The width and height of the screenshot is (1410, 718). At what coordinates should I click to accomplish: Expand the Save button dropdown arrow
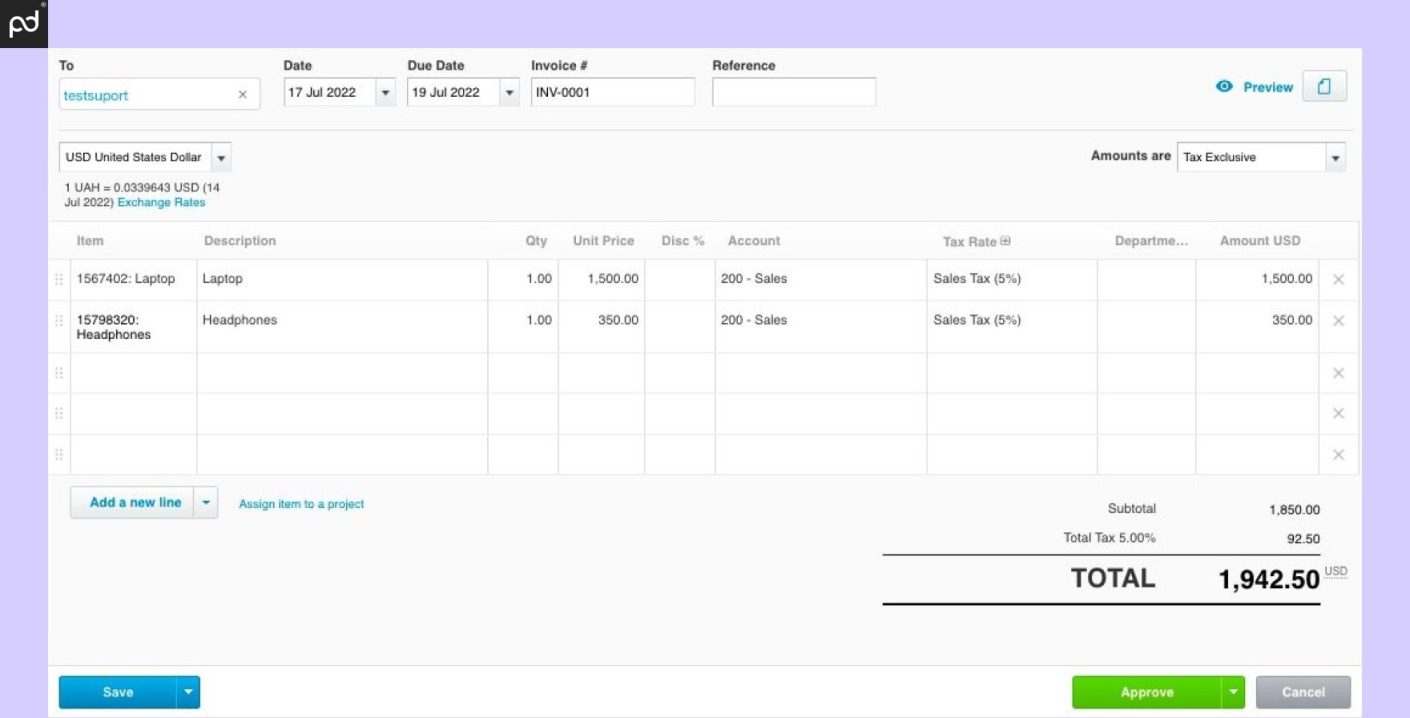coord(187,691)
